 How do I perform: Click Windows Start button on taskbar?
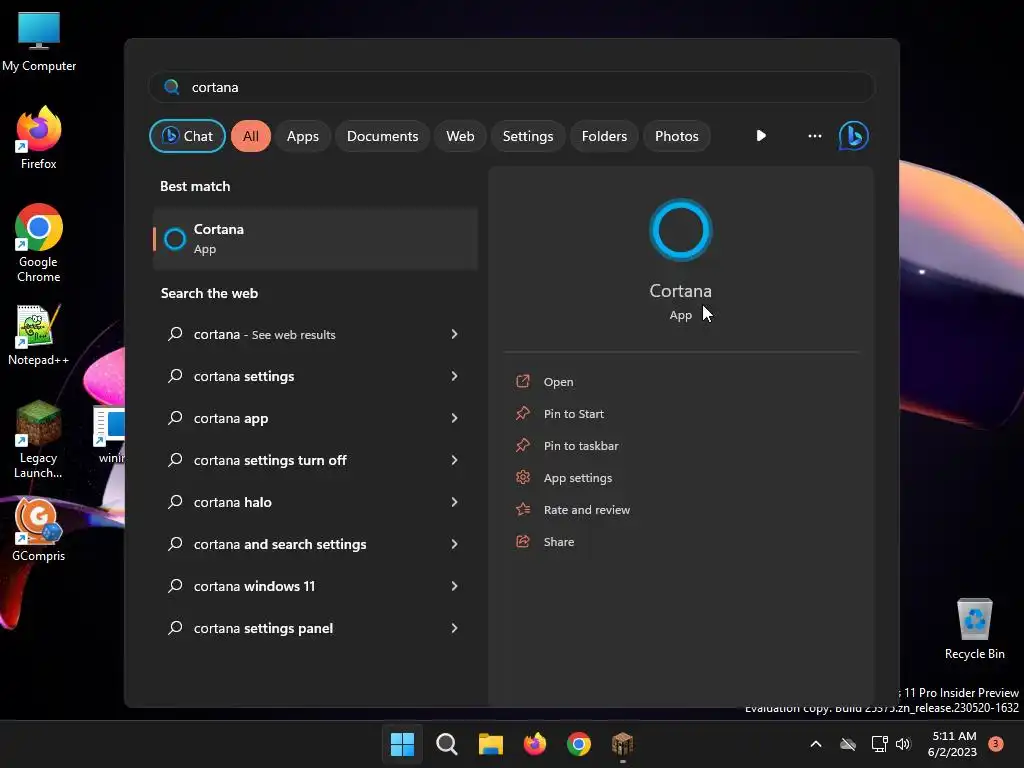(x=402, y=744)
